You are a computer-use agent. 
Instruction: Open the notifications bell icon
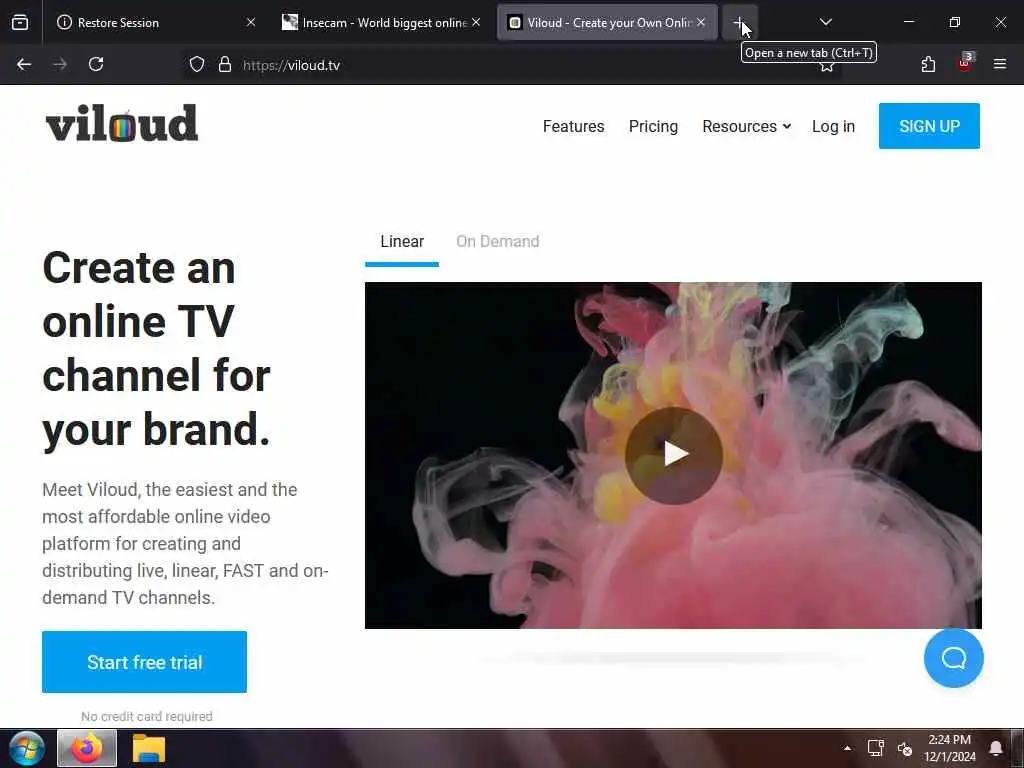pyautogui.click(x=996, y=748)
